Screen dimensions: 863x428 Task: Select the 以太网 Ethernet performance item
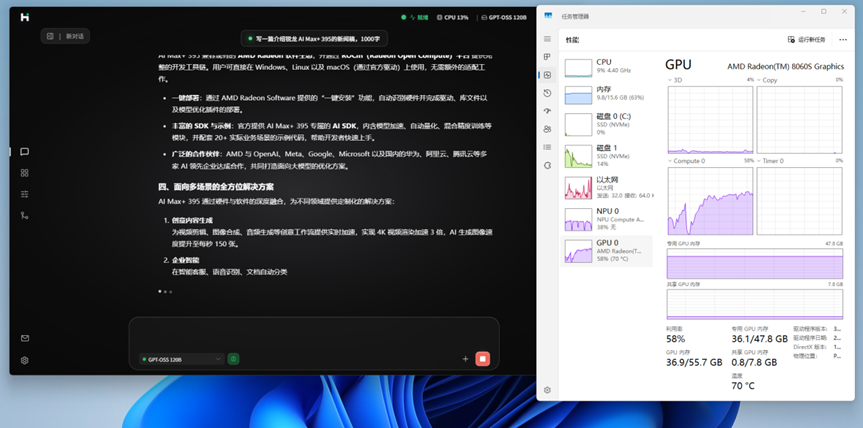pyautogui.click(x=607, y=188)
